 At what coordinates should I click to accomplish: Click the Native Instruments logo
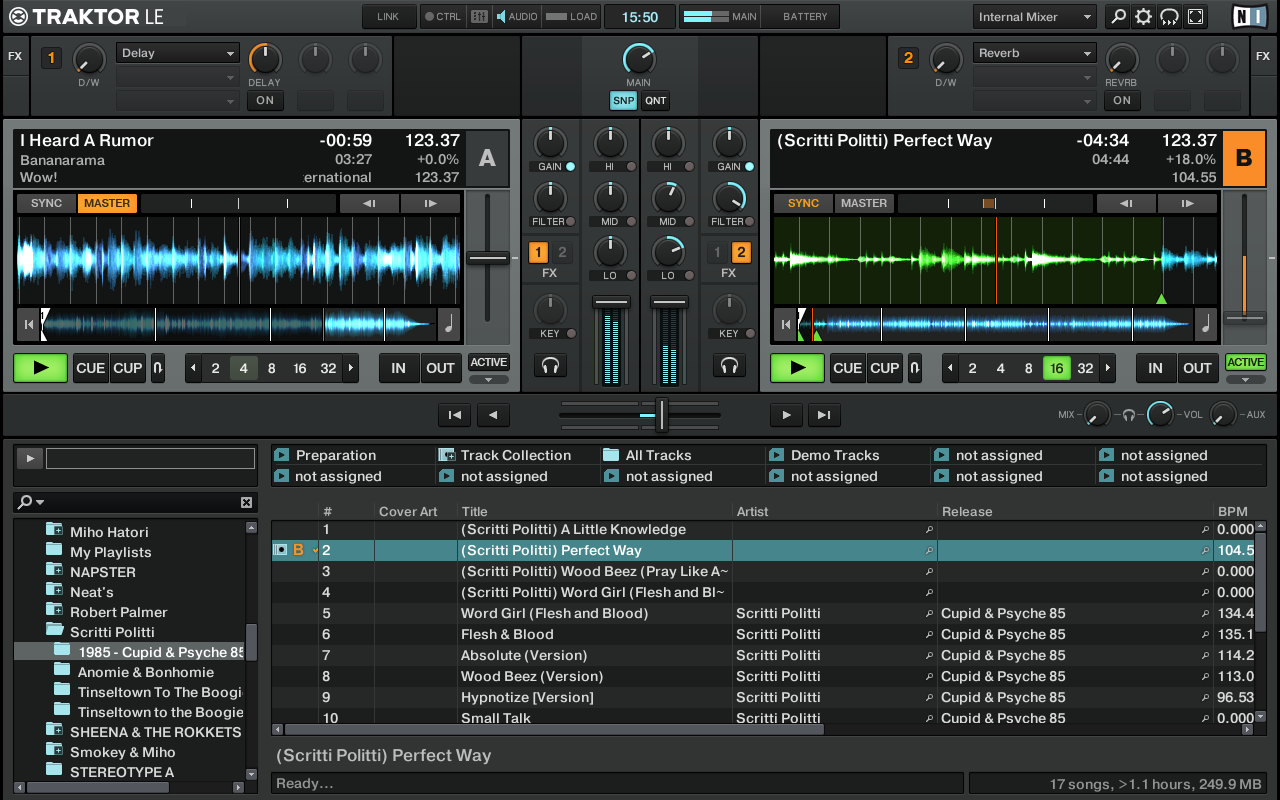[1247, 16]
